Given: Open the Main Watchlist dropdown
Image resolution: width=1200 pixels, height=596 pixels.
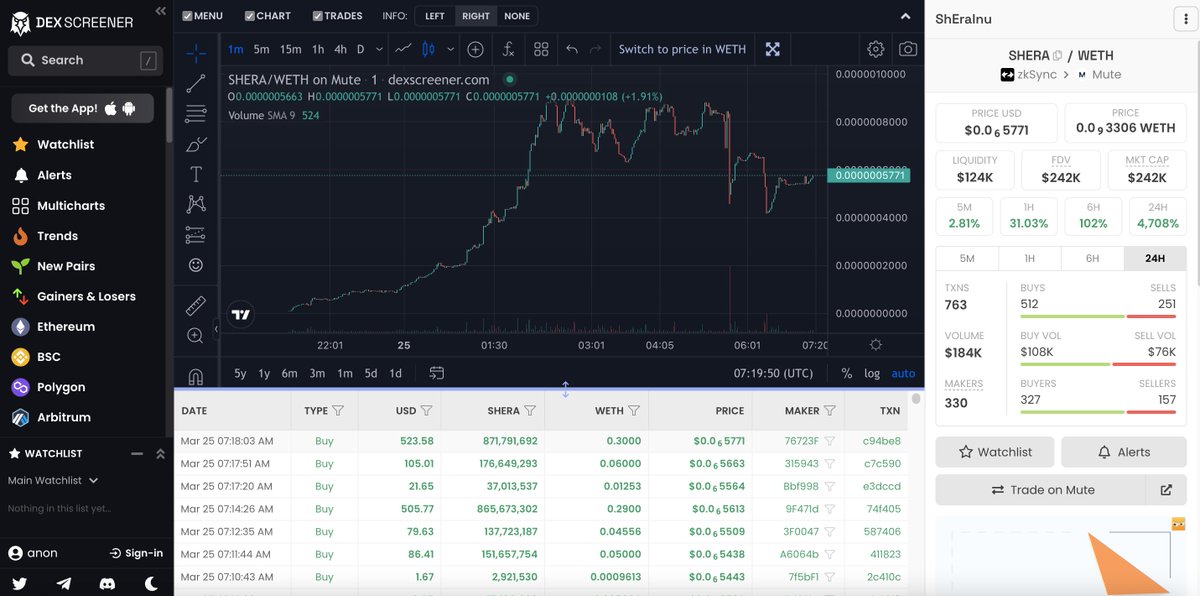Looking at the screenshot, I should [54, 480].
